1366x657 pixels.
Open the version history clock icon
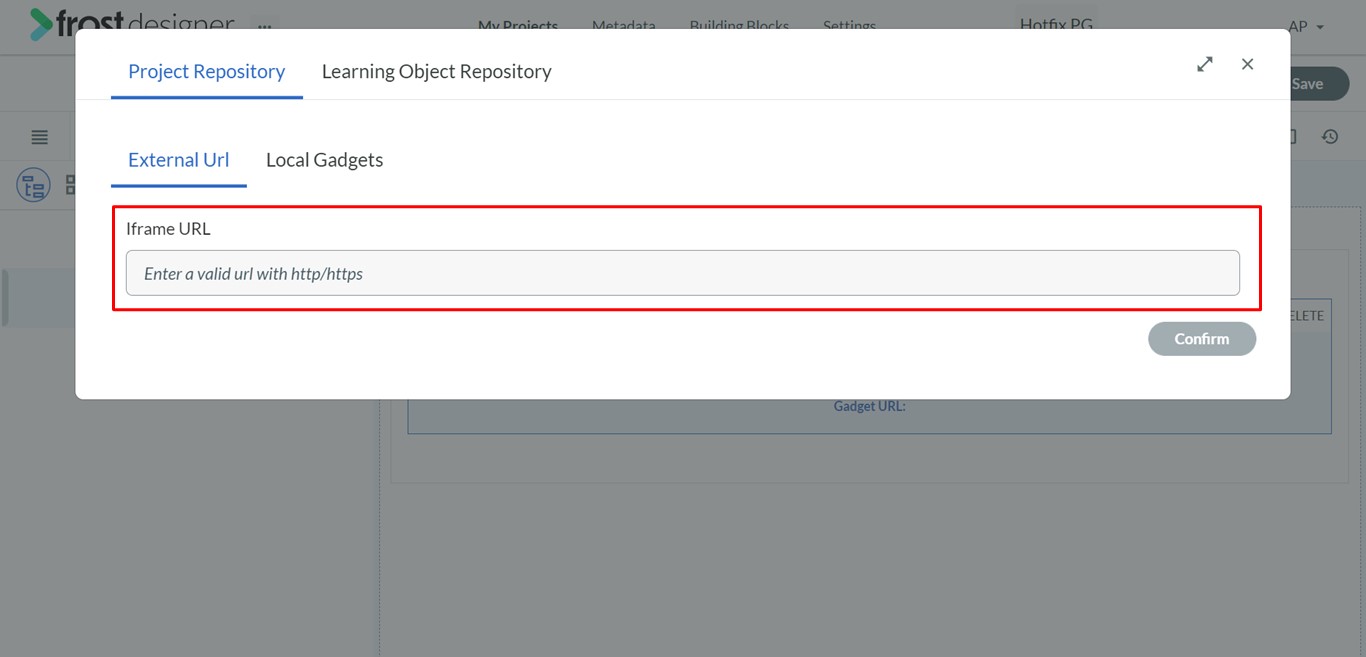tap(1330, 137)
